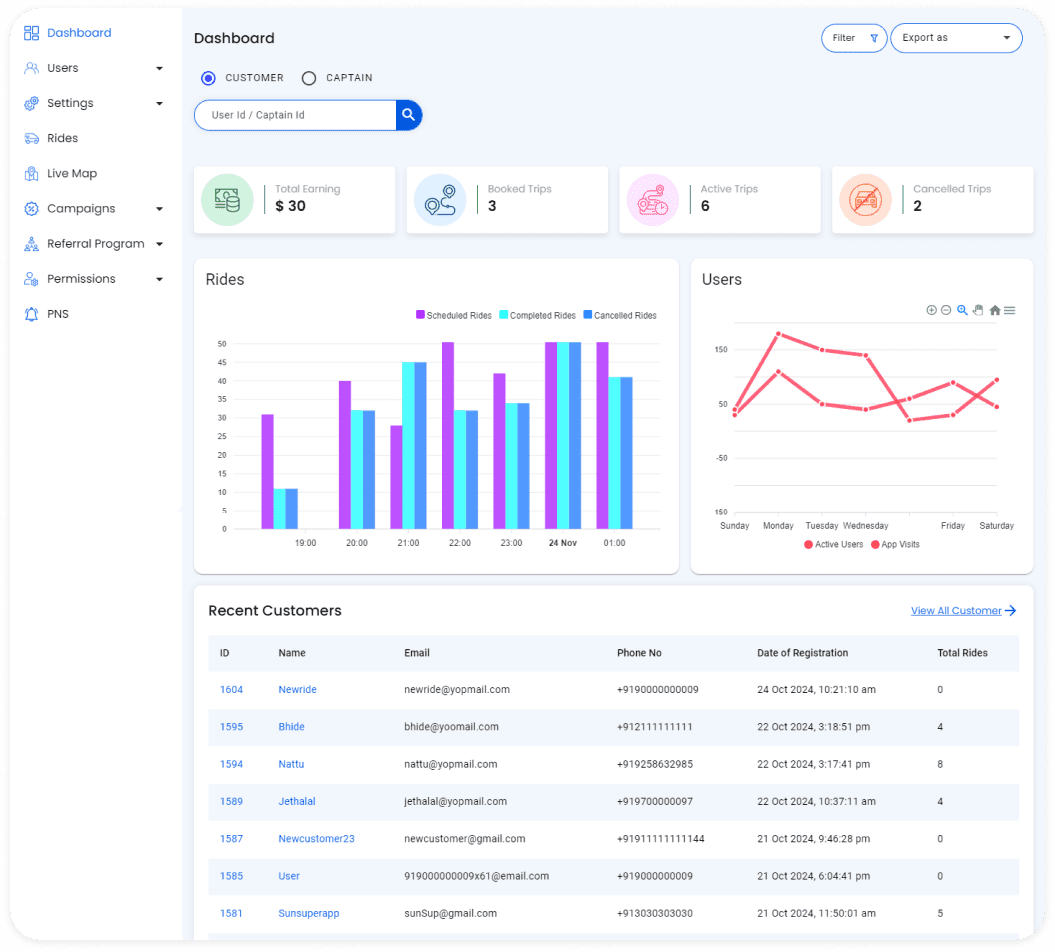
Task: Toggle Cancelled Rides blue legend swatch
Action: (588, 315)
